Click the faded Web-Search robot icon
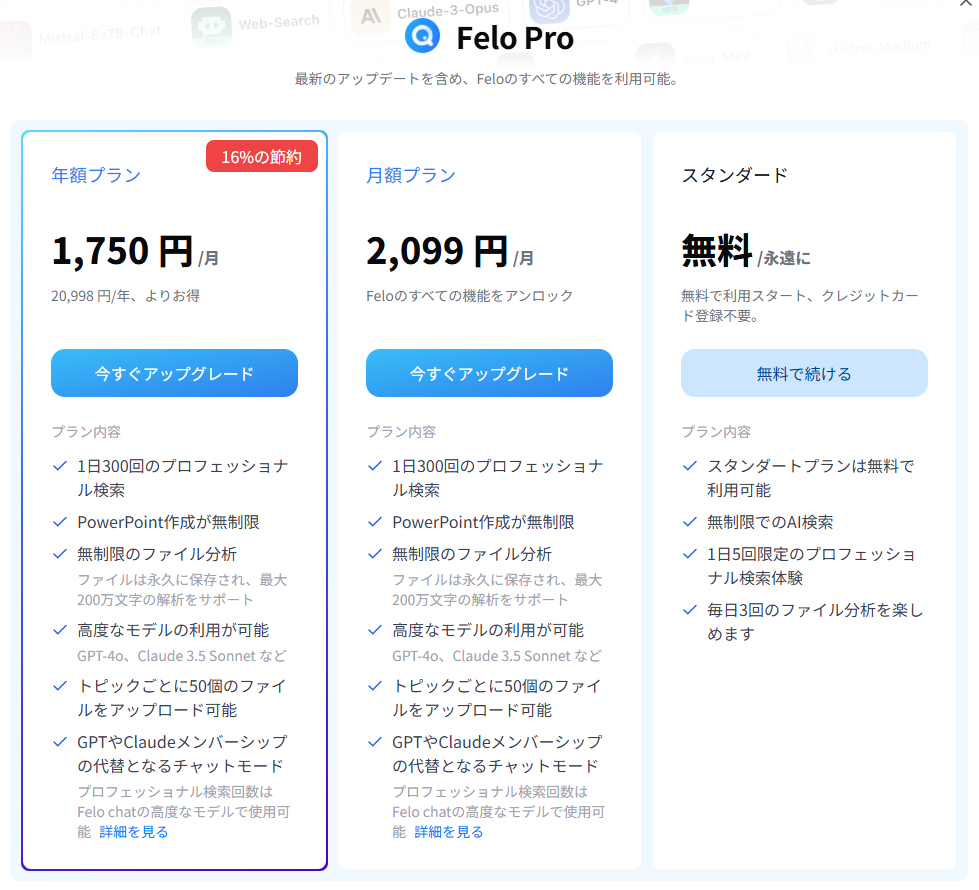 click(211, 27)
